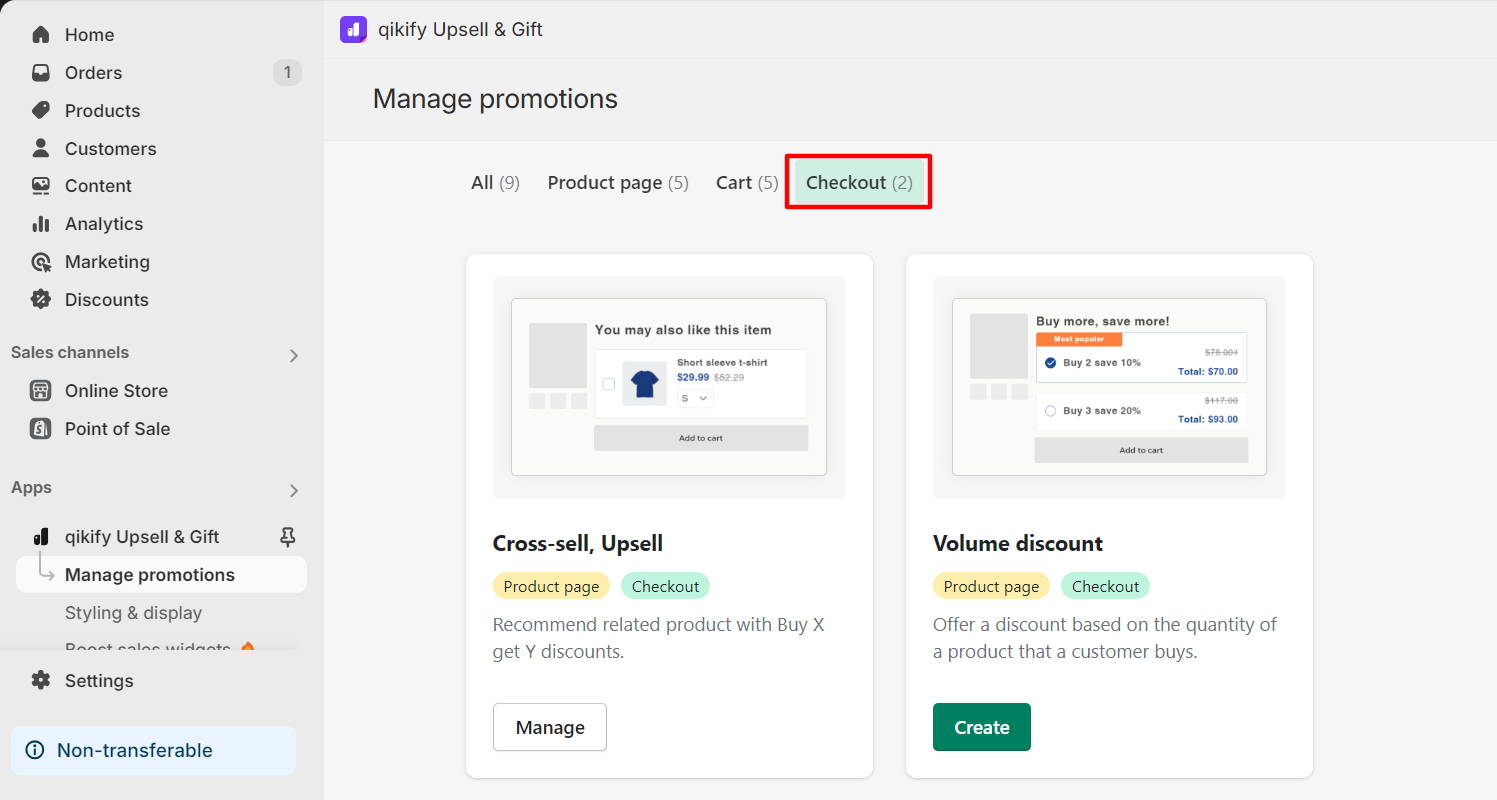1497x800 pixels.
Task: Expand the Apps section chevron
Action: pyautogui.click(x=294, y=490)
